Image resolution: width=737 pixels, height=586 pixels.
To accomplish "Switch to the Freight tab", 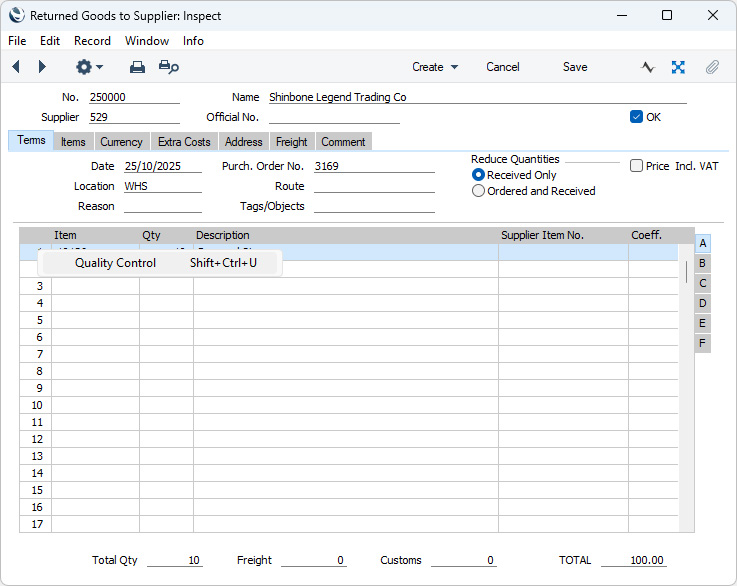I will pyautogui.click(x=291, y=142).
